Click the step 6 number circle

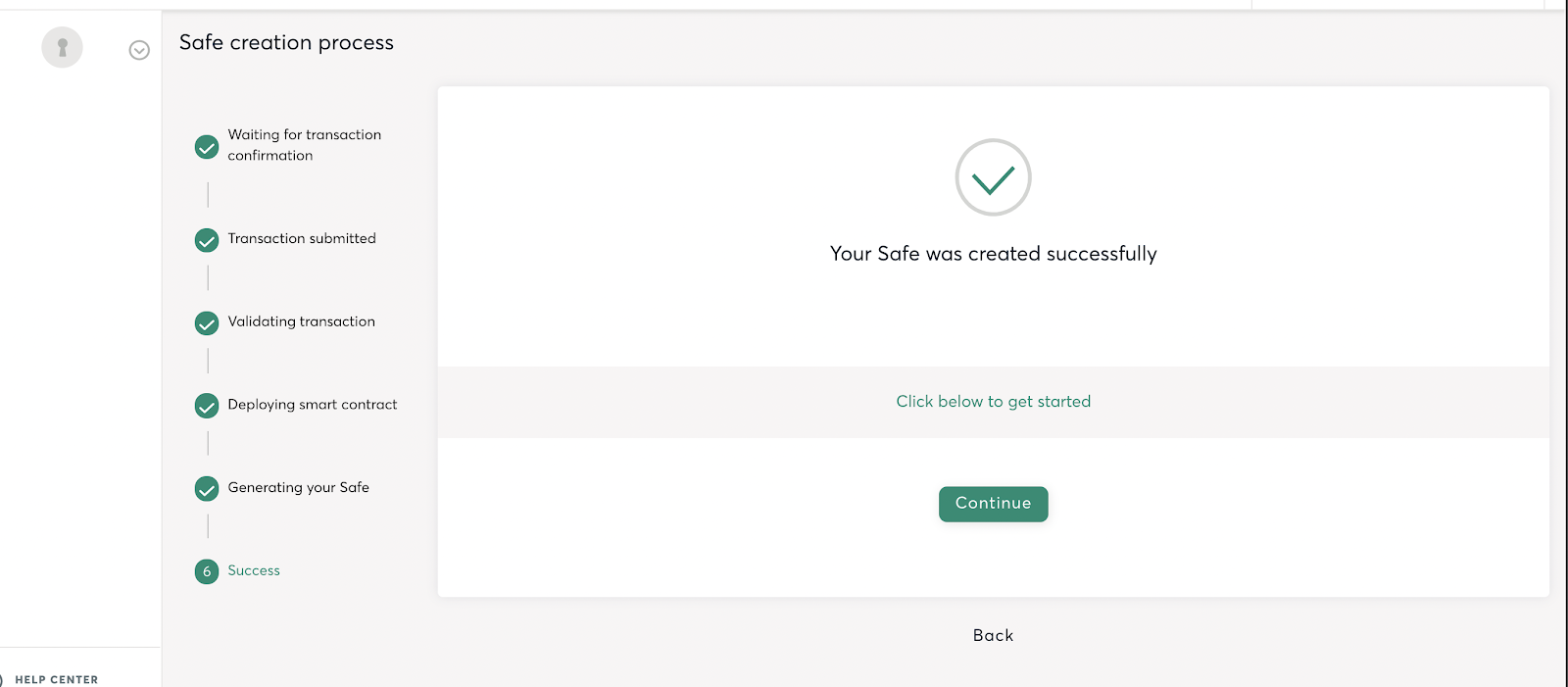click(x=207, y=571)
